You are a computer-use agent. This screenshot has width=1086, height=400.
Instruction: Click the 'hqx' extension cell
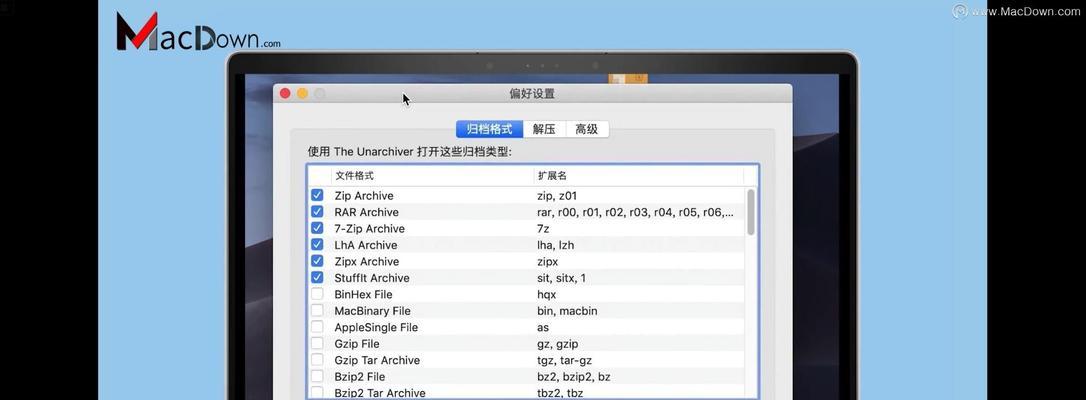(546, 295)
